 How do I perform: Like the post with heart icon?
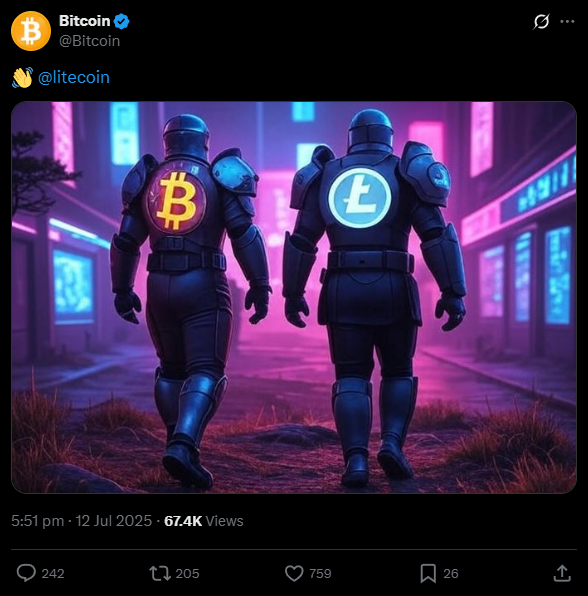tap(294, 573)
